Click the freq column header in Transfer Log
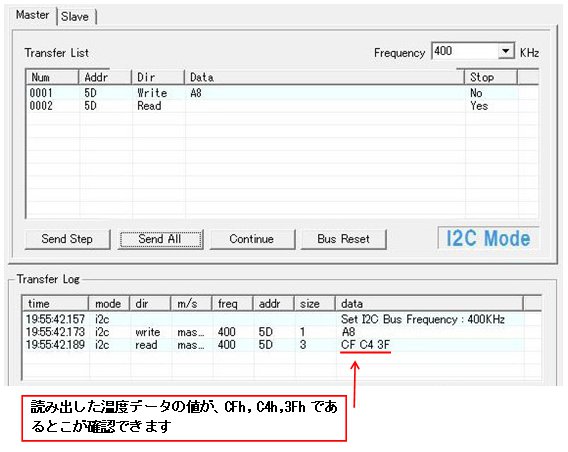Viewport: 568px width, 452px height. click(x=232, y=304)
